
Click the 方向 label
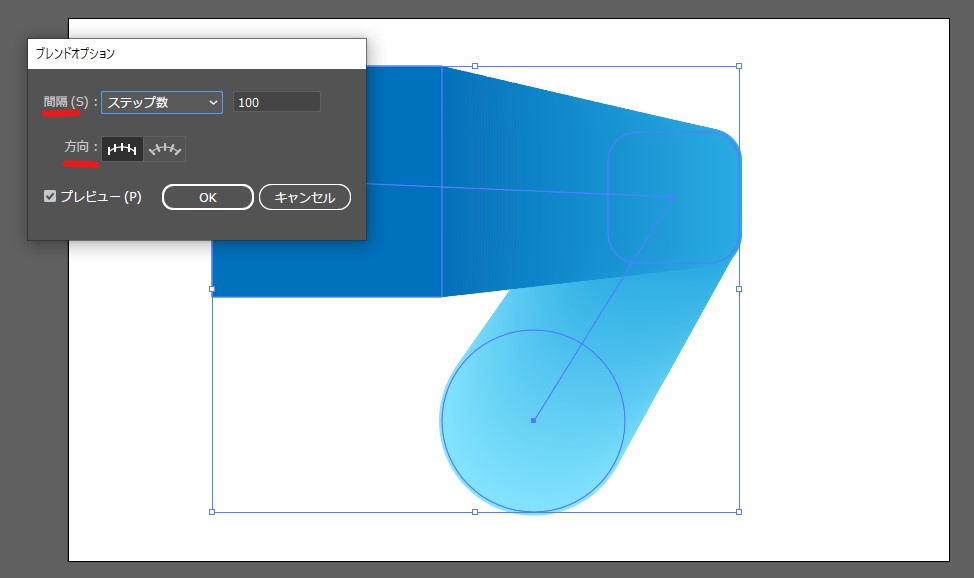76,147
